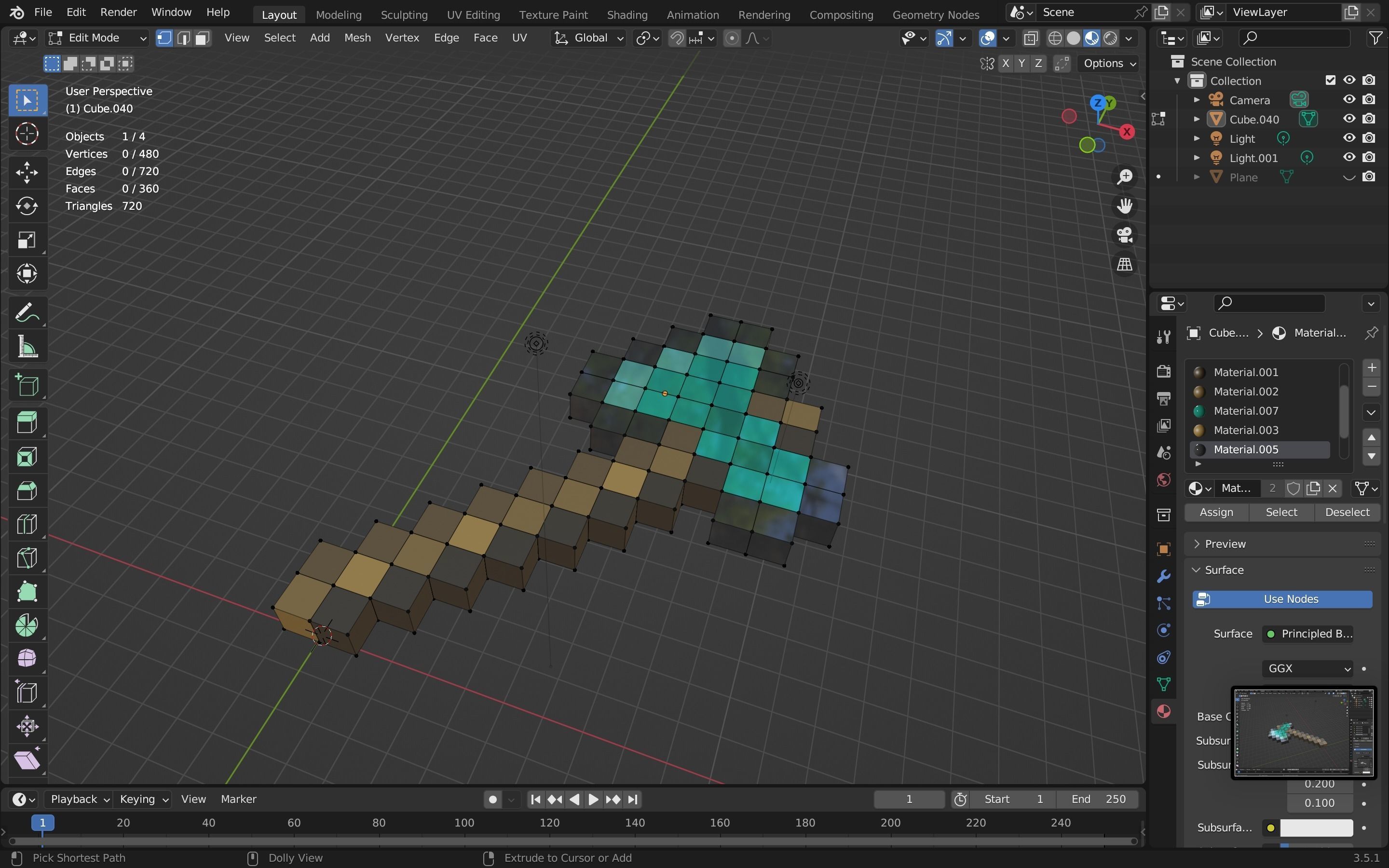Open the Face menu in viewport header
The width and height of the screenshot is (1389, 868).
coord(485,38)
